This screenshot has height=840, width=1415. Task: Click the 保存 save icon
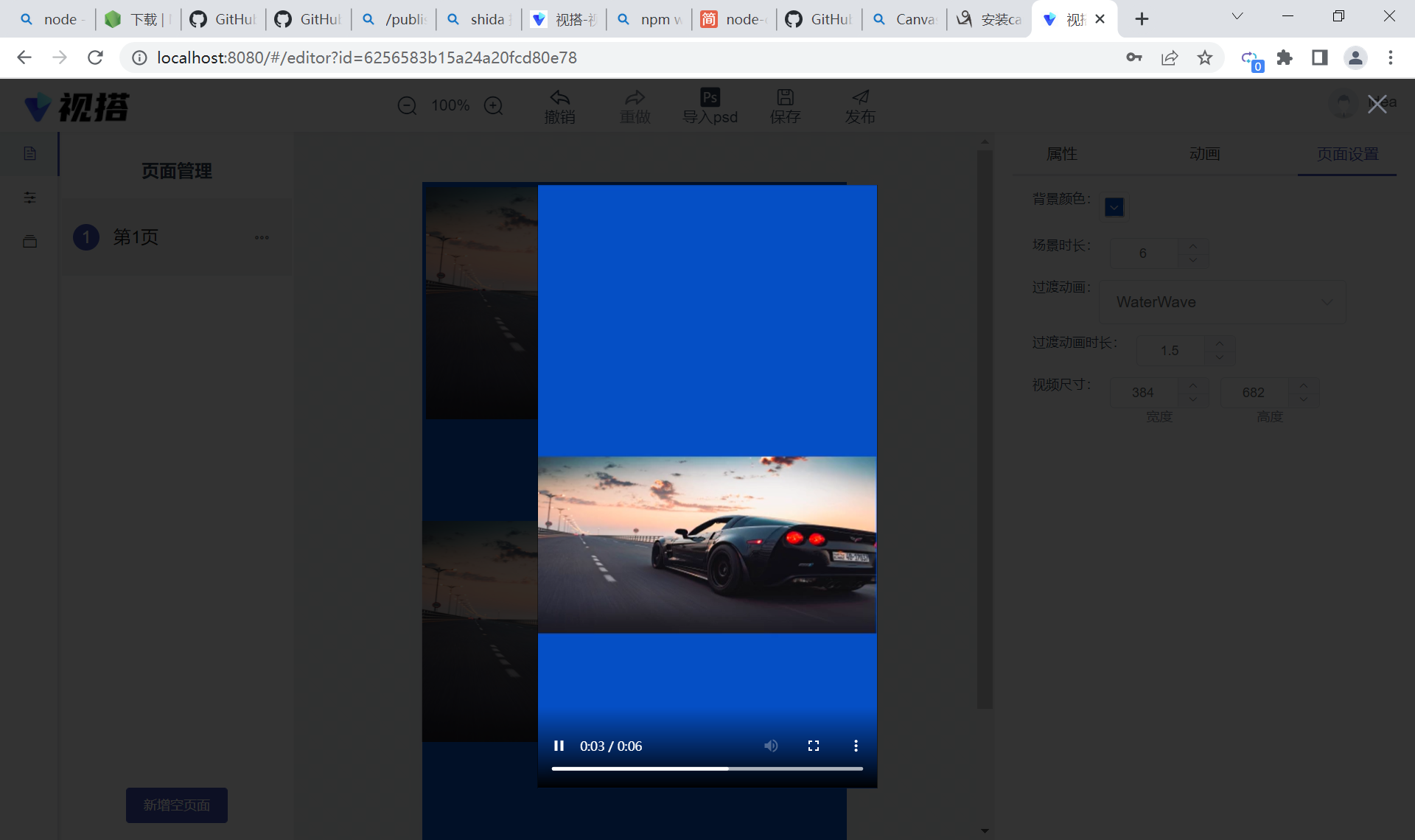(785, 98)
